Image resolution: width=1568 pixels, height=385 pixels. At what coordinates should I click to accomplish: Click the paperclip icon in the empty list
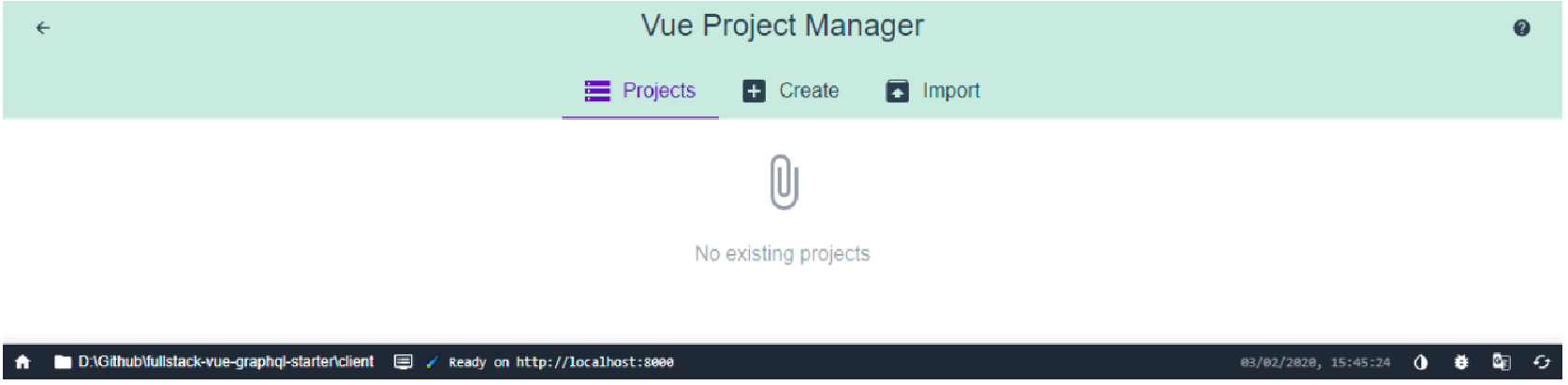pyautogui.click(x=784, y=182)
